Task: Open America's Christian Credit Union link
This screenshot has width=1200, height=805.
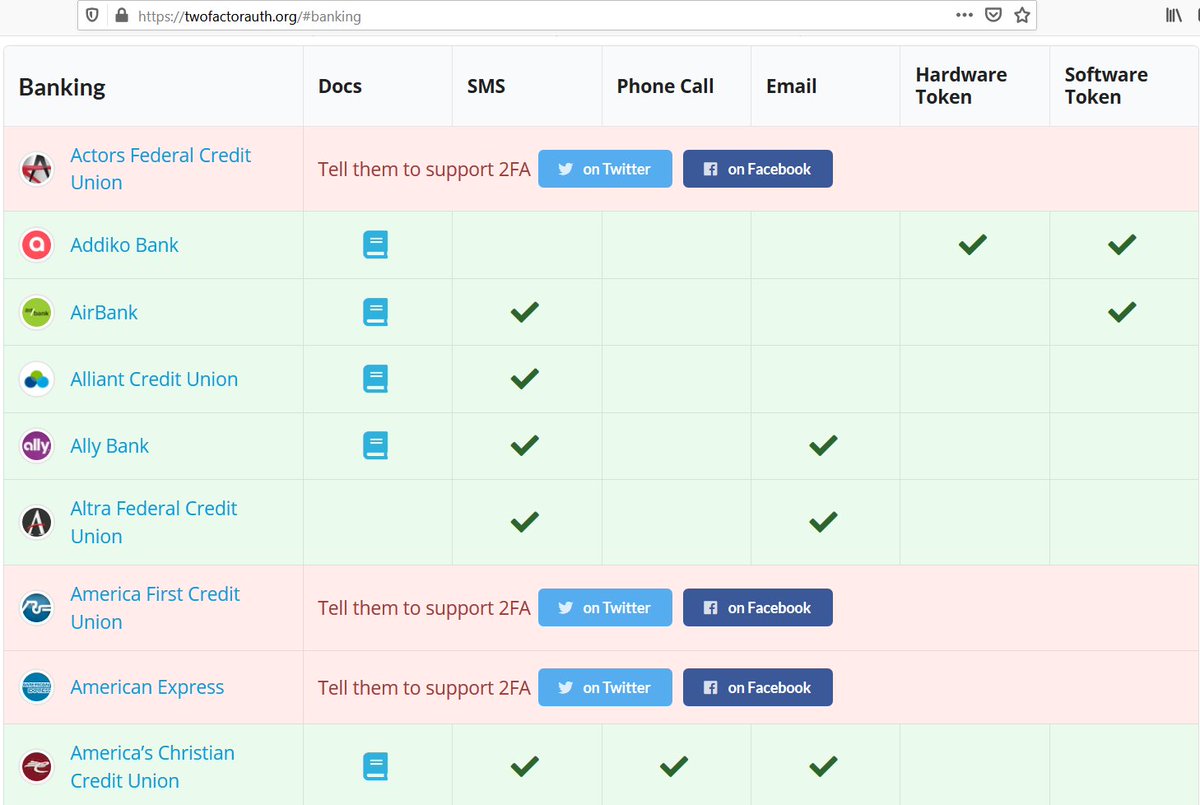Action: pos(152,767)
